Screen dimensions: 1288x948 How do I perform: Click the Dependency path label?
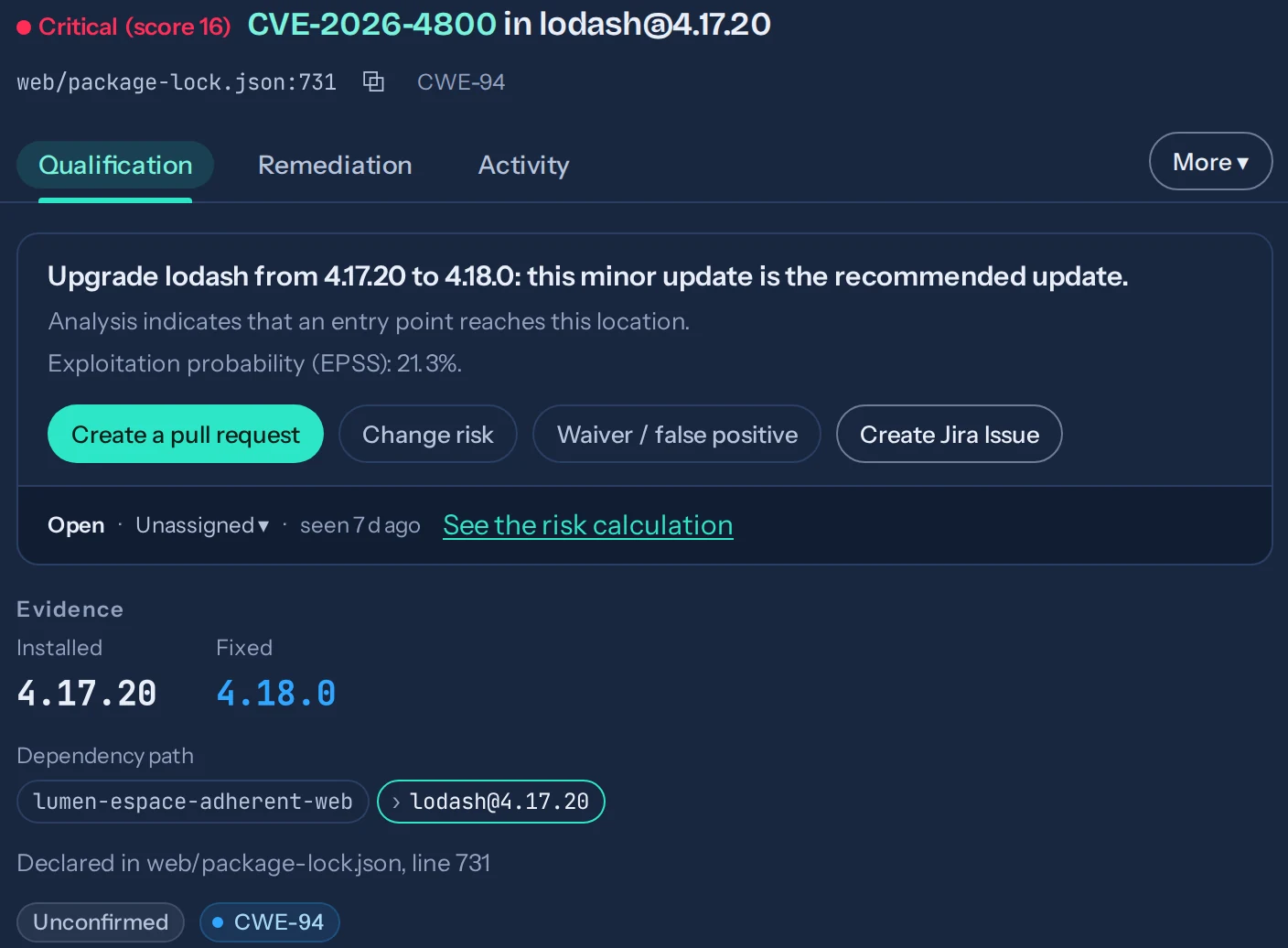(x=105, y=756)
